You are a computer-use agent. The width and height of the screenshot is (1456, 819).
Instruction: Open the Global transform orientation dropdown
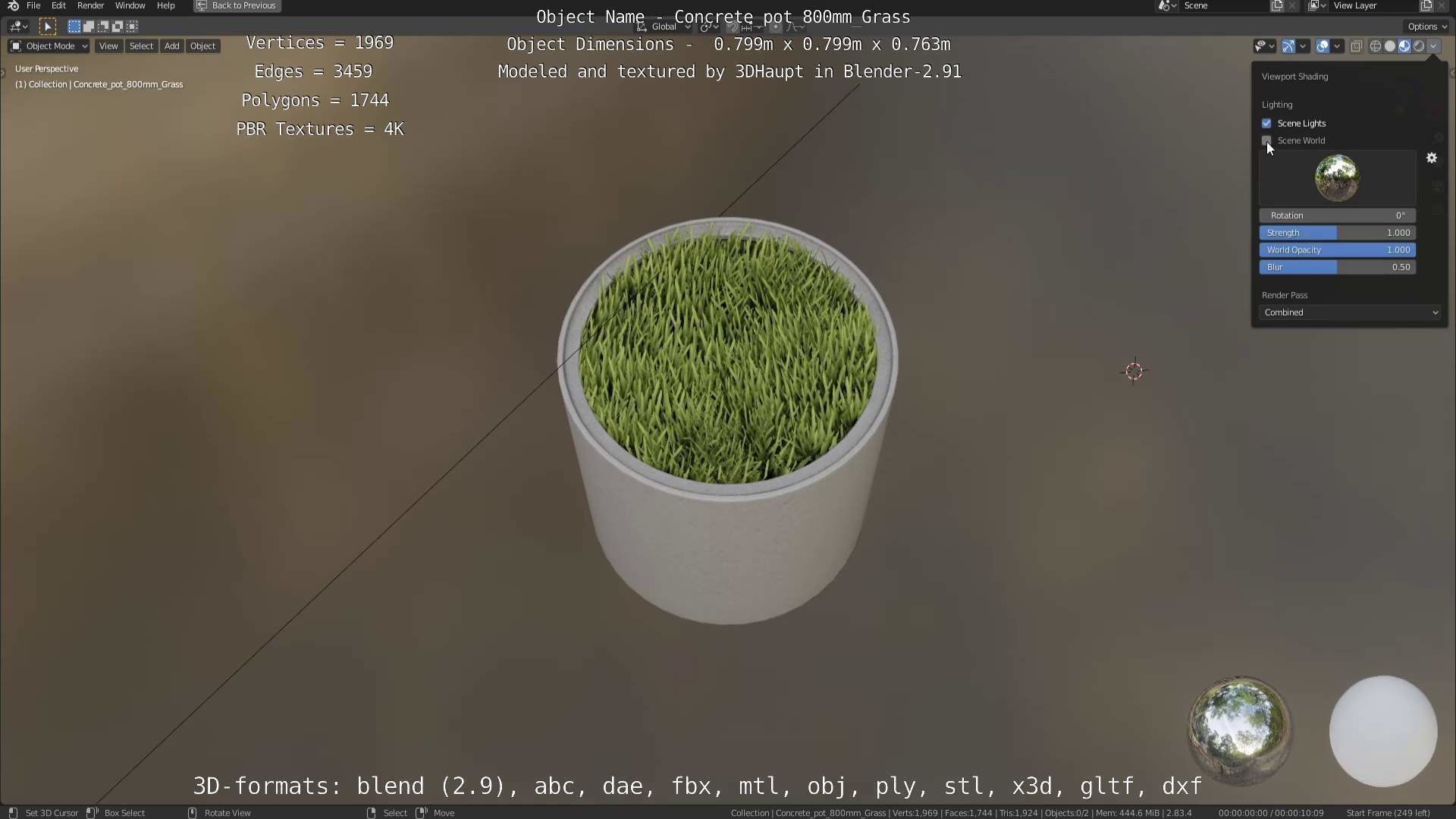coord(664,27)
